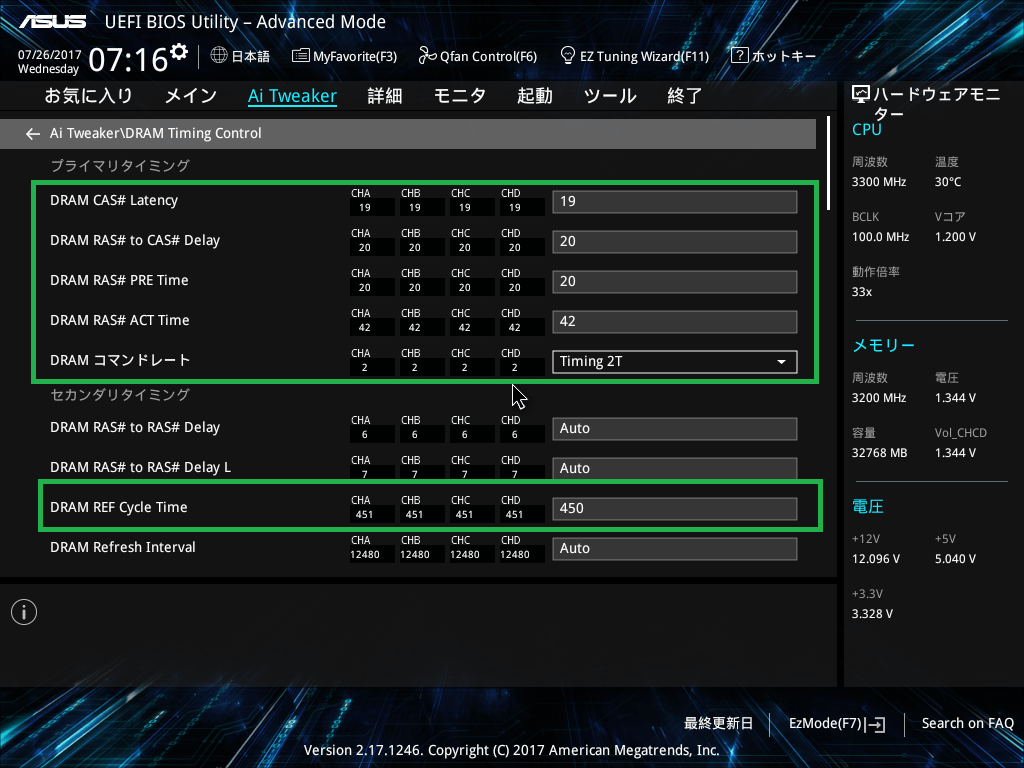This screenshot has width=1024, height=768.
Task: Launch EZ Tuning Wizard(F11)
Action: (635, 56)
